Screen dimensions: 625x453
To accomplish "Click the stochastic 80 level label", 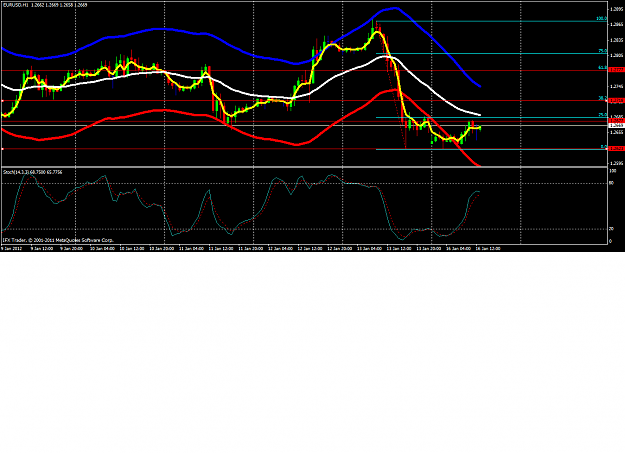I will 612,183.
